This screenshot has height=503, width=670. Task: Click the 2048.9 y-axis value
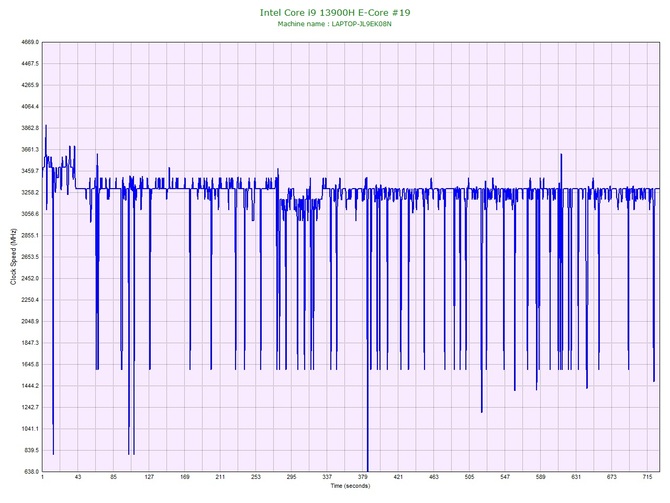pos(29,321)
